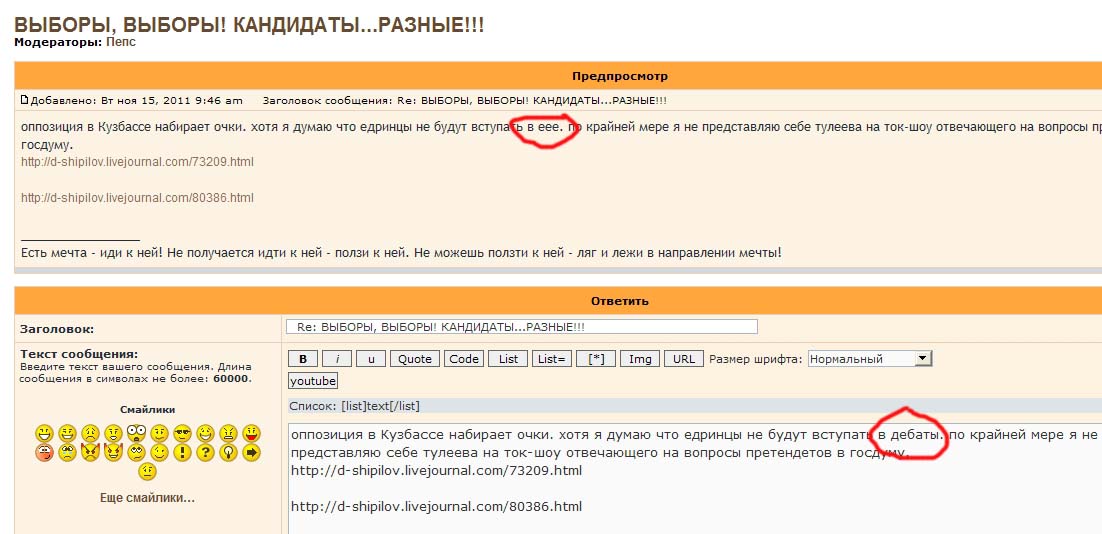1102x534 pixels.
Task: Insert the sunglasses cool smiley
Action: [182, 433]
